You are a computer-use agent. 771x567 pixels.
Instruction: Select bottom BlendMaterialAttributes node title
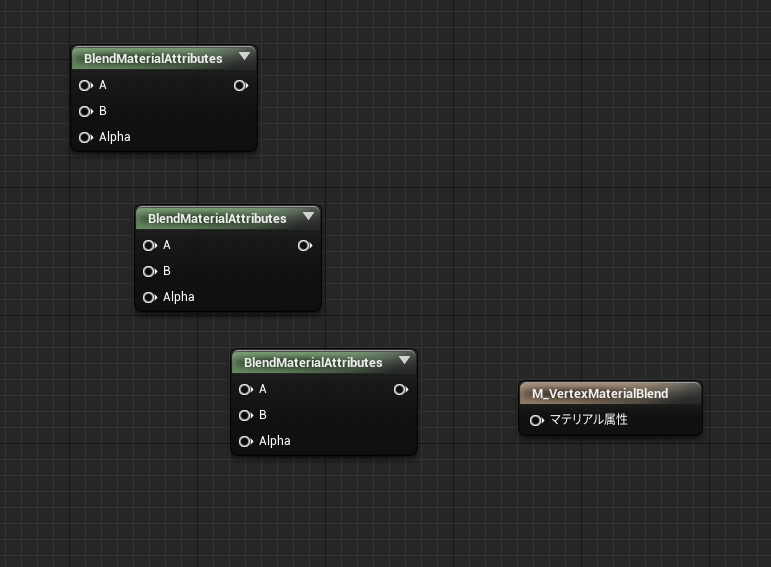(x=313, y=362)
